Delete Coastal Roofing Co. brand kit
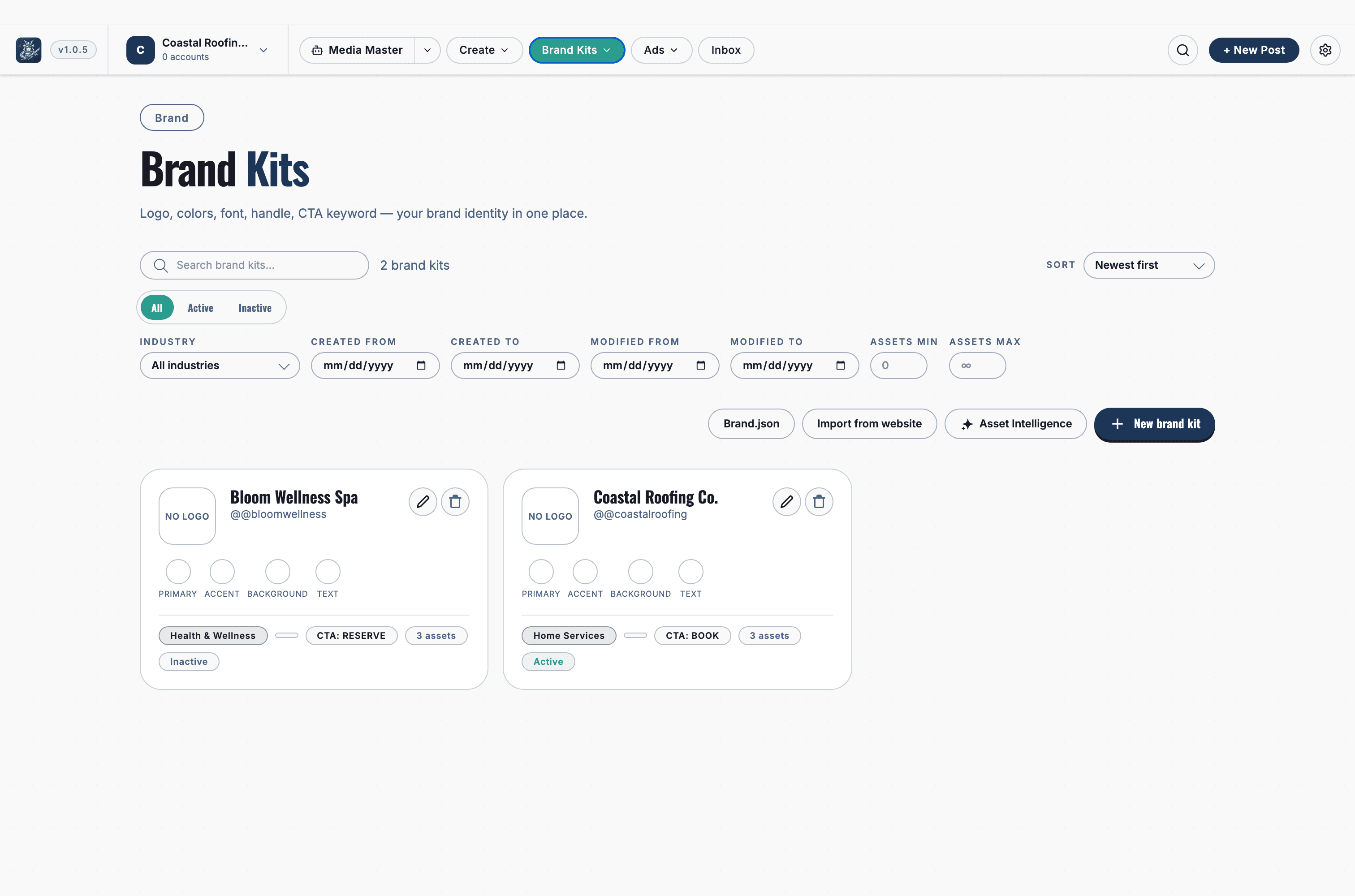Viewport: 1355px width, 896px height. pos(819,502)
